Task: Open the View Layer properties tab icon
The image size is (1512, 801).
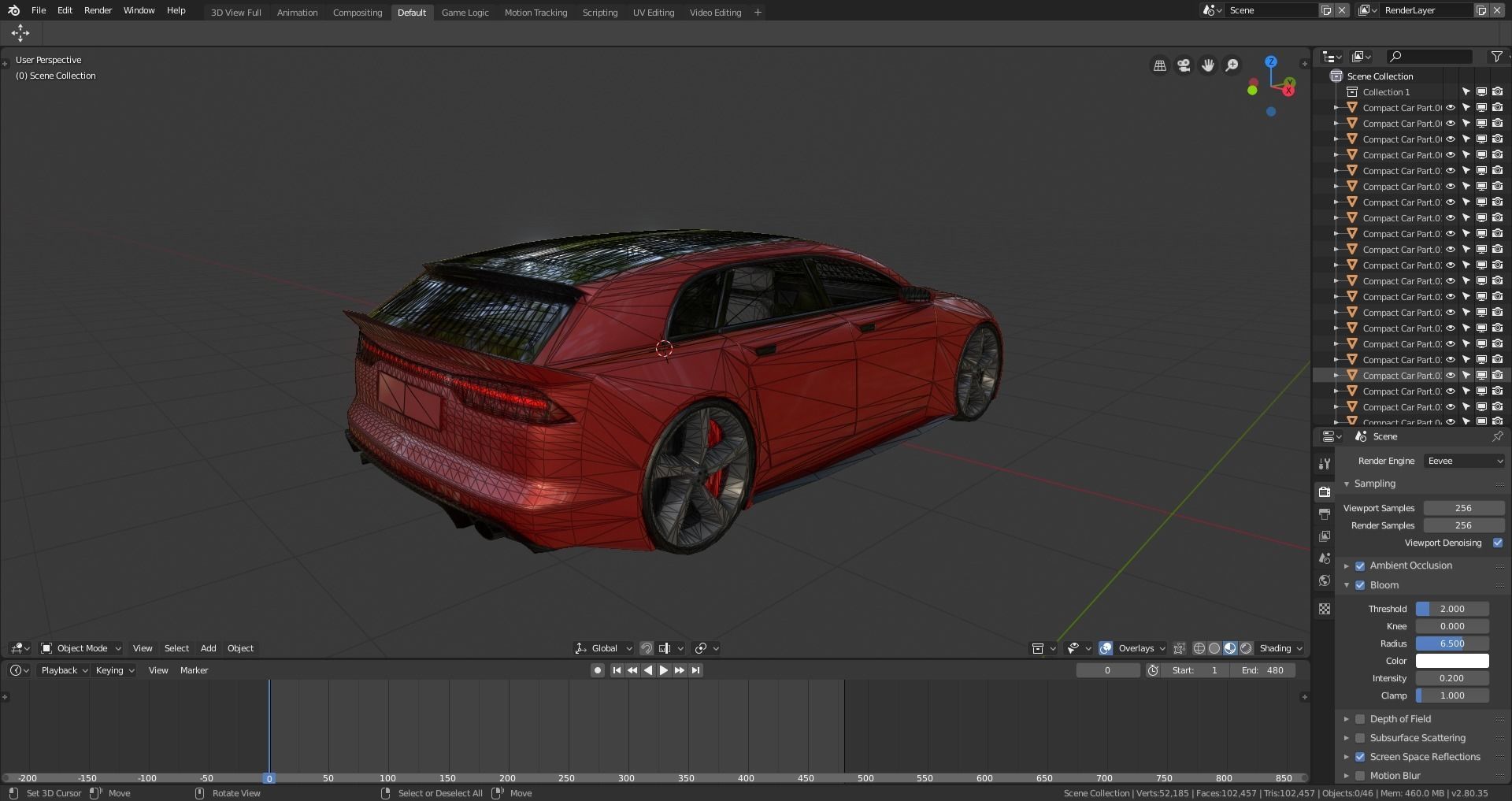Action: tap(1325, 536)
